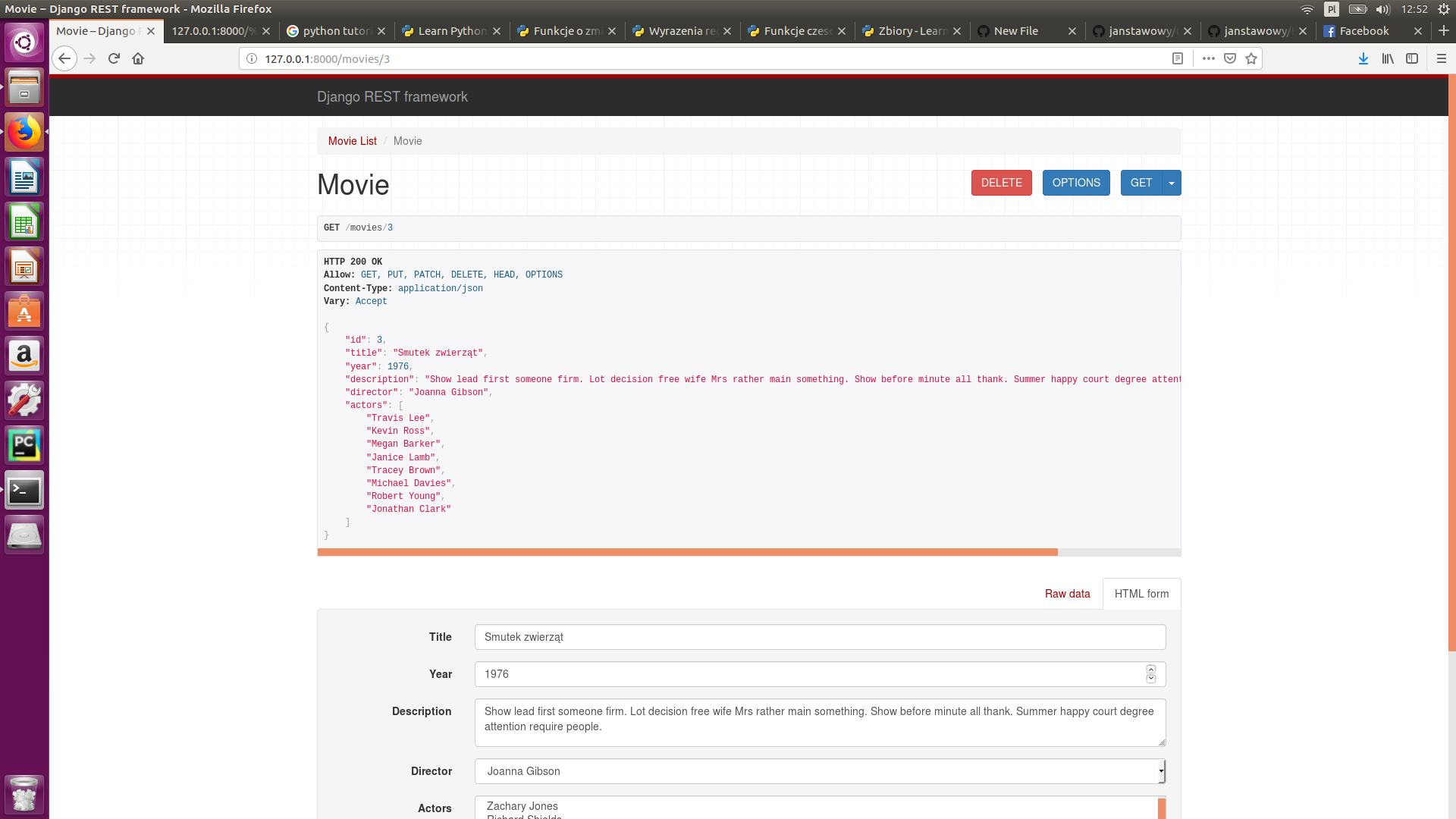Enter Reader View from the address bar

click(1178, 58)
